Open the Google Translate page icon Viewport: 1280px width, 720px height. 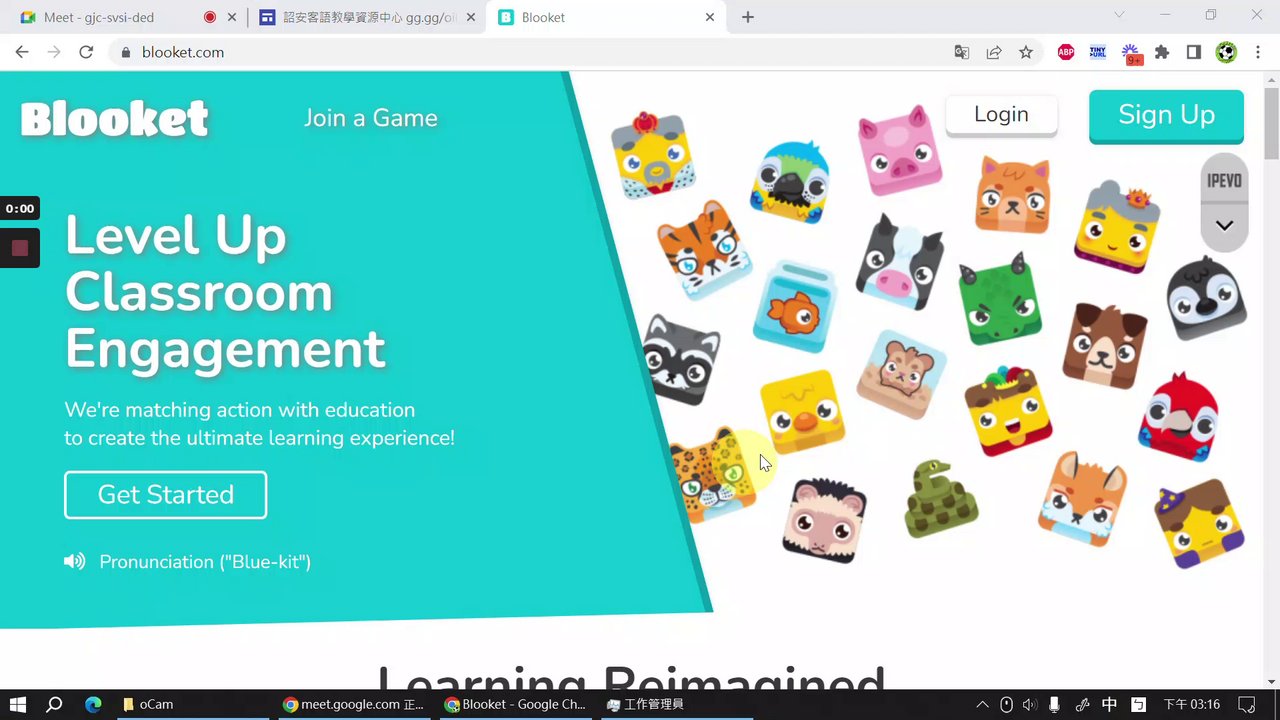[962, 52]
